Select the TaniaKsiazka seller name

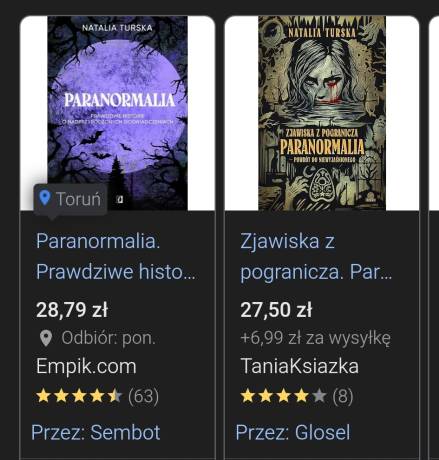pos(299,366)
